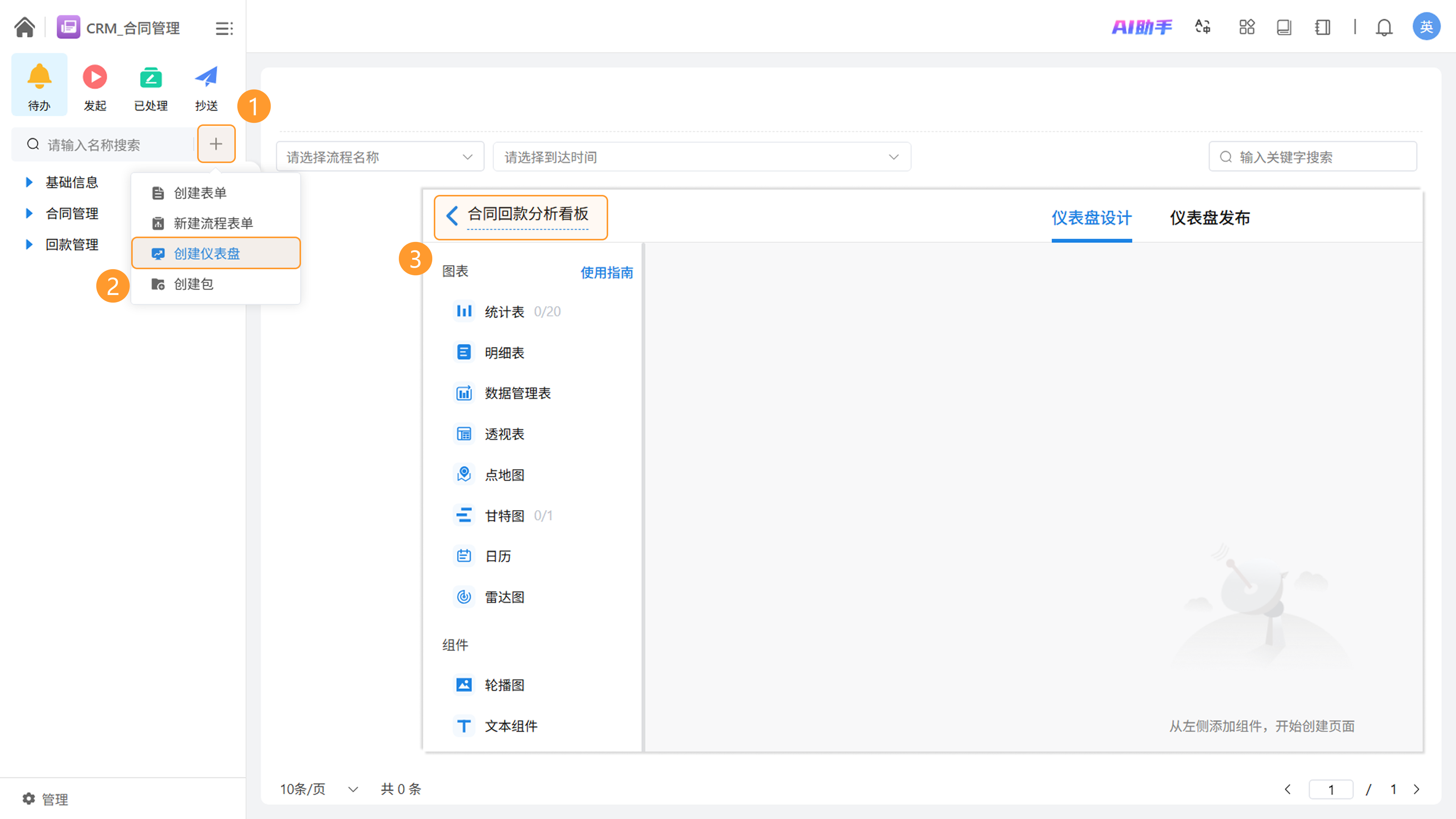Screen dimensions: 1456x819
Task: Click the home icon
Action: point(24,27)
